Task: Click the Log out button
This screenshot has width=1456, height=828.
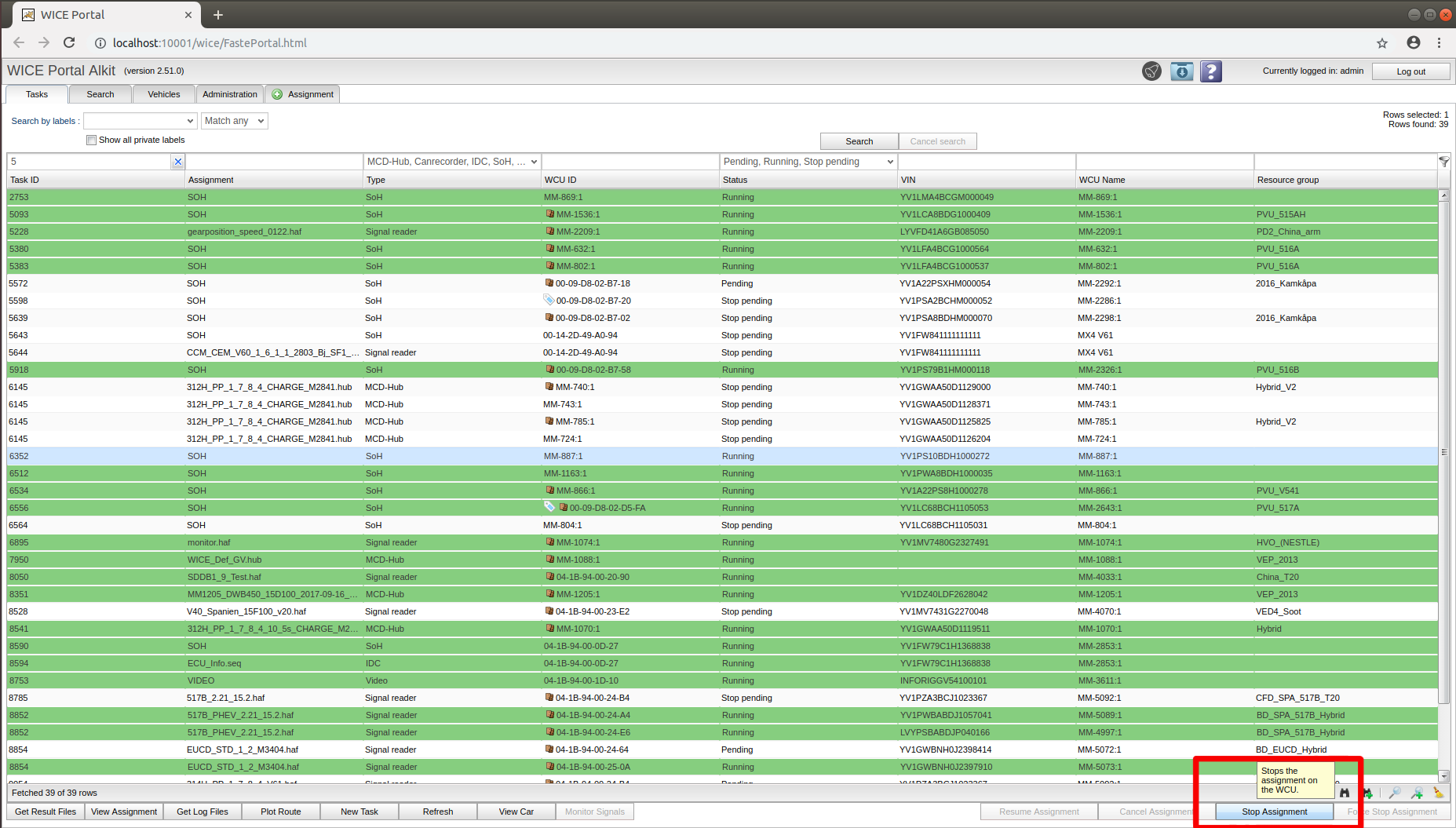Action: (1410, 71)
